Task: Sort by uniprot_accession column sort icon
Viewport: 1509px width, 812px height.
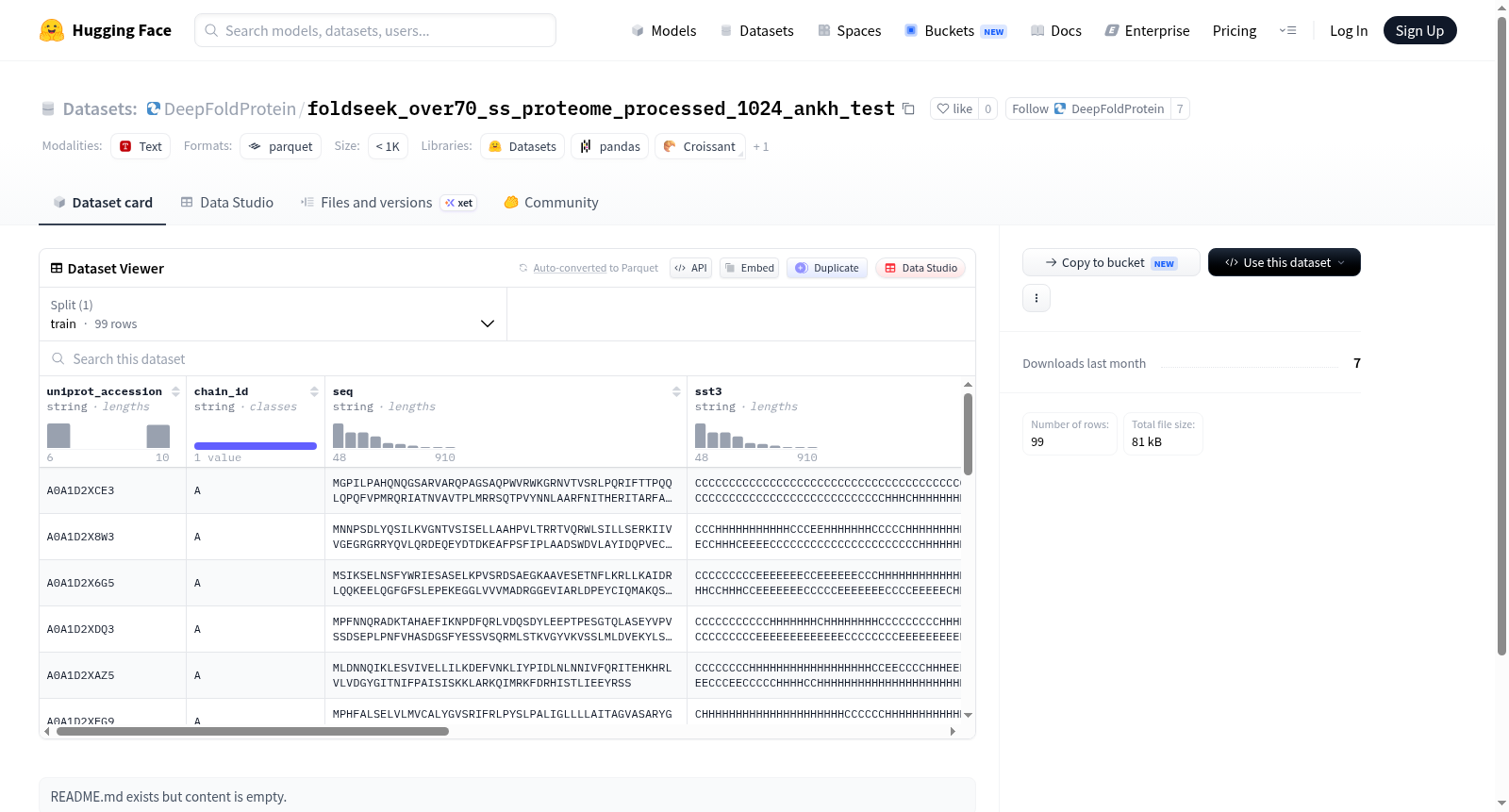Action: [x=175, y=391]
